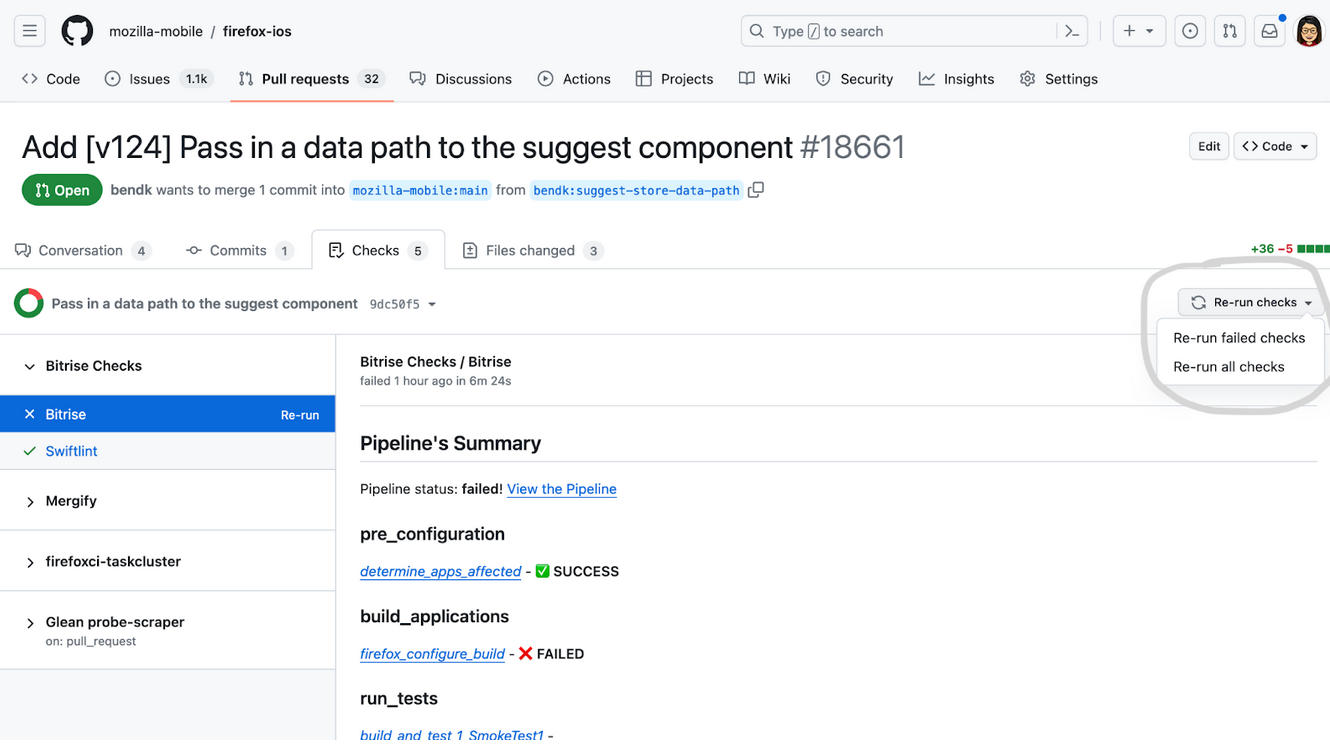
Task: Open the Actions tab
Action: click(x=574, y=79)
